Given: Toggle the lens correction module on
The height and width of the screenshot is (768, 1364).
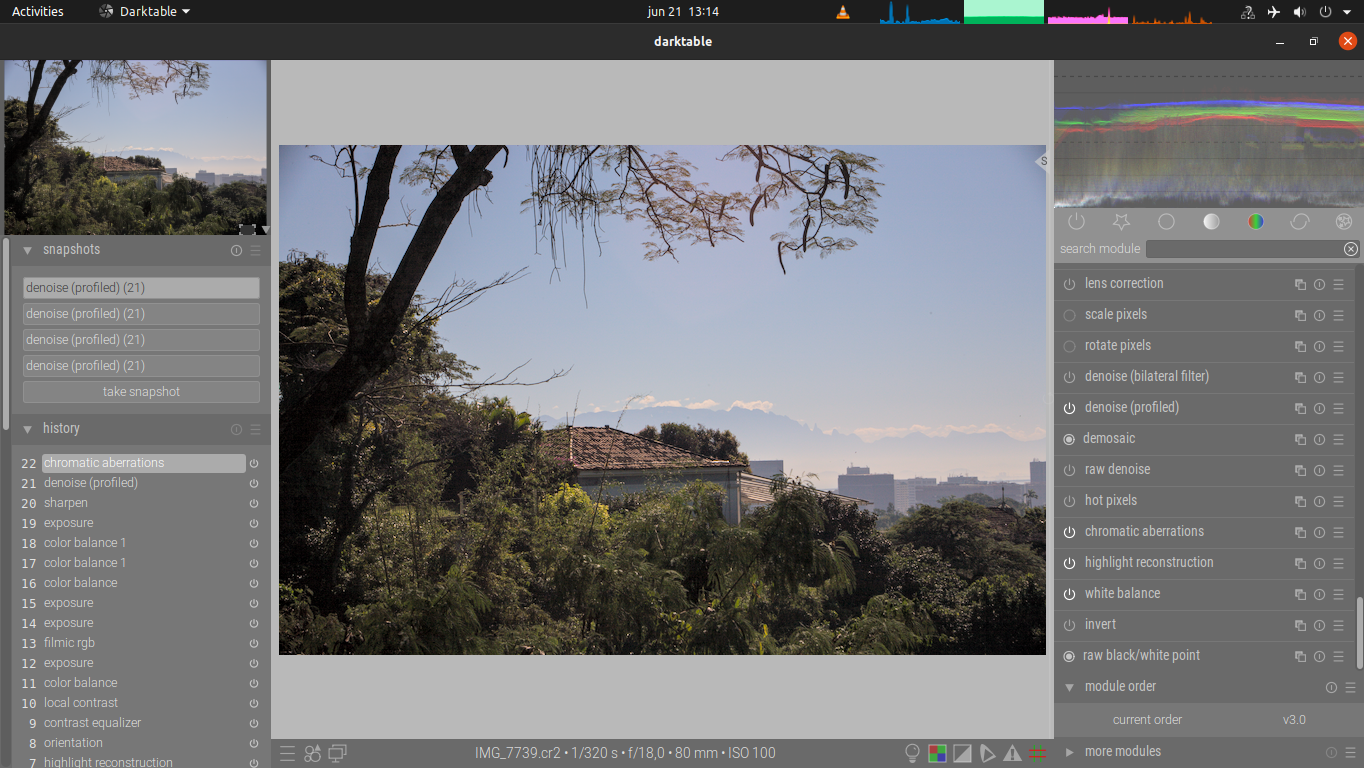Looking at the screenshot, I should [x=1069, y=284].
